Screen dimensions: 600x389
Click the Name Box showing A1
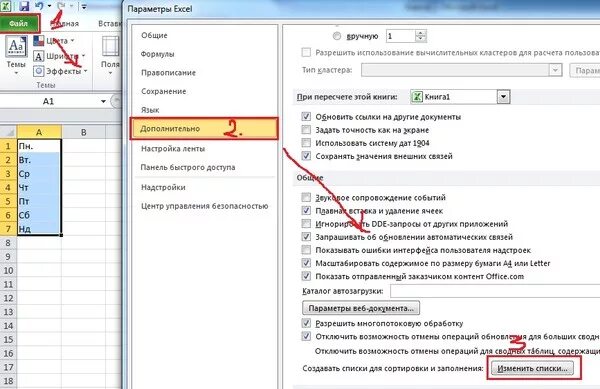click(49, 101)
